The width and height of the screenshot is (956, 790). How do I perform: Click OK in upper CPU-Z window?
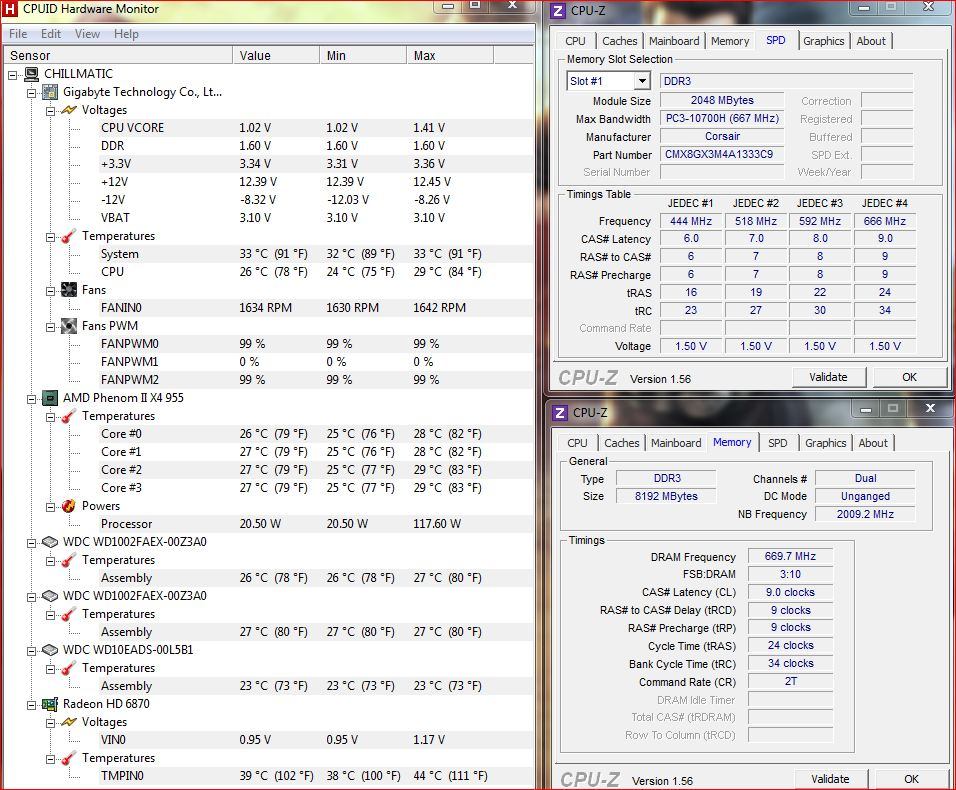point(909,377)
